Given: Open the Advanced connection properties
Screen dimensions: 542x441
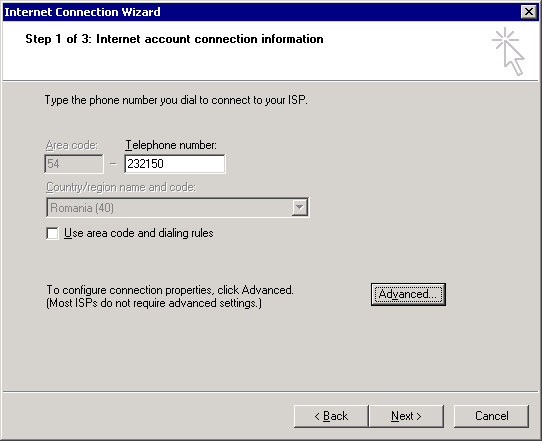Looking at the screenshot, I should (408, 294).
